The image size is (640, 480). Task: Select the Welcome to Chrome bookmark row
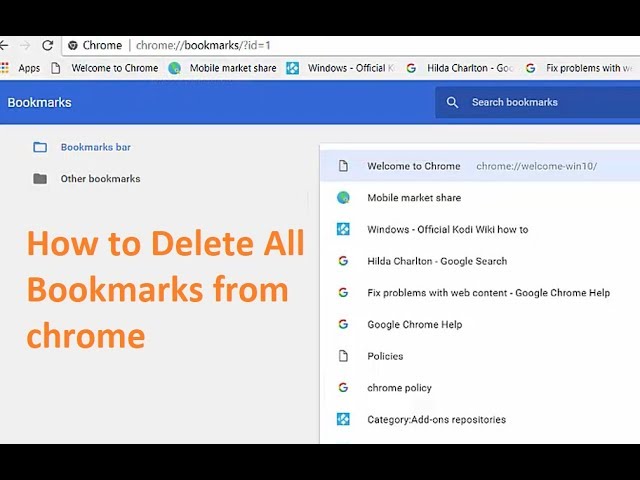414,166
